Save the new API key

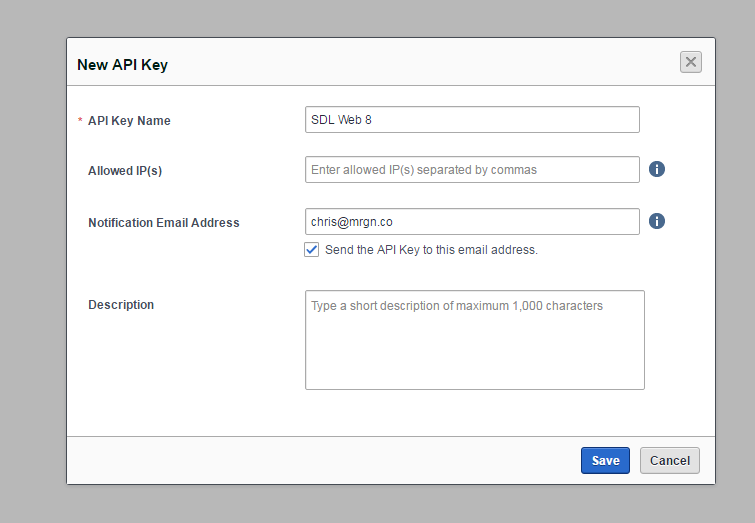coord(605,460)
